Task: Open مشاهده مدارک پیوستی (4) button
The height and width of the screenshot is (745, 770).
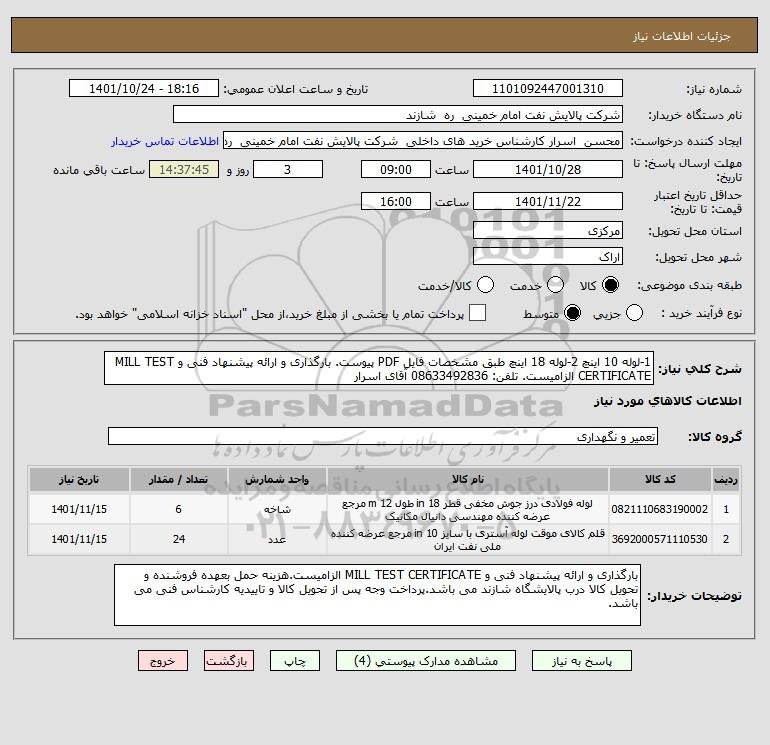Action: [426, 661]
